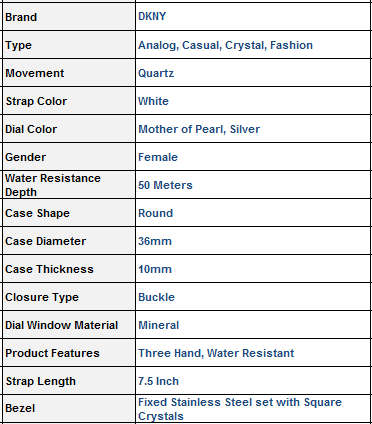The width and height of the screenshot is (372, 424).
Task: Select the Round case shape value
Action: coord(156,213)
